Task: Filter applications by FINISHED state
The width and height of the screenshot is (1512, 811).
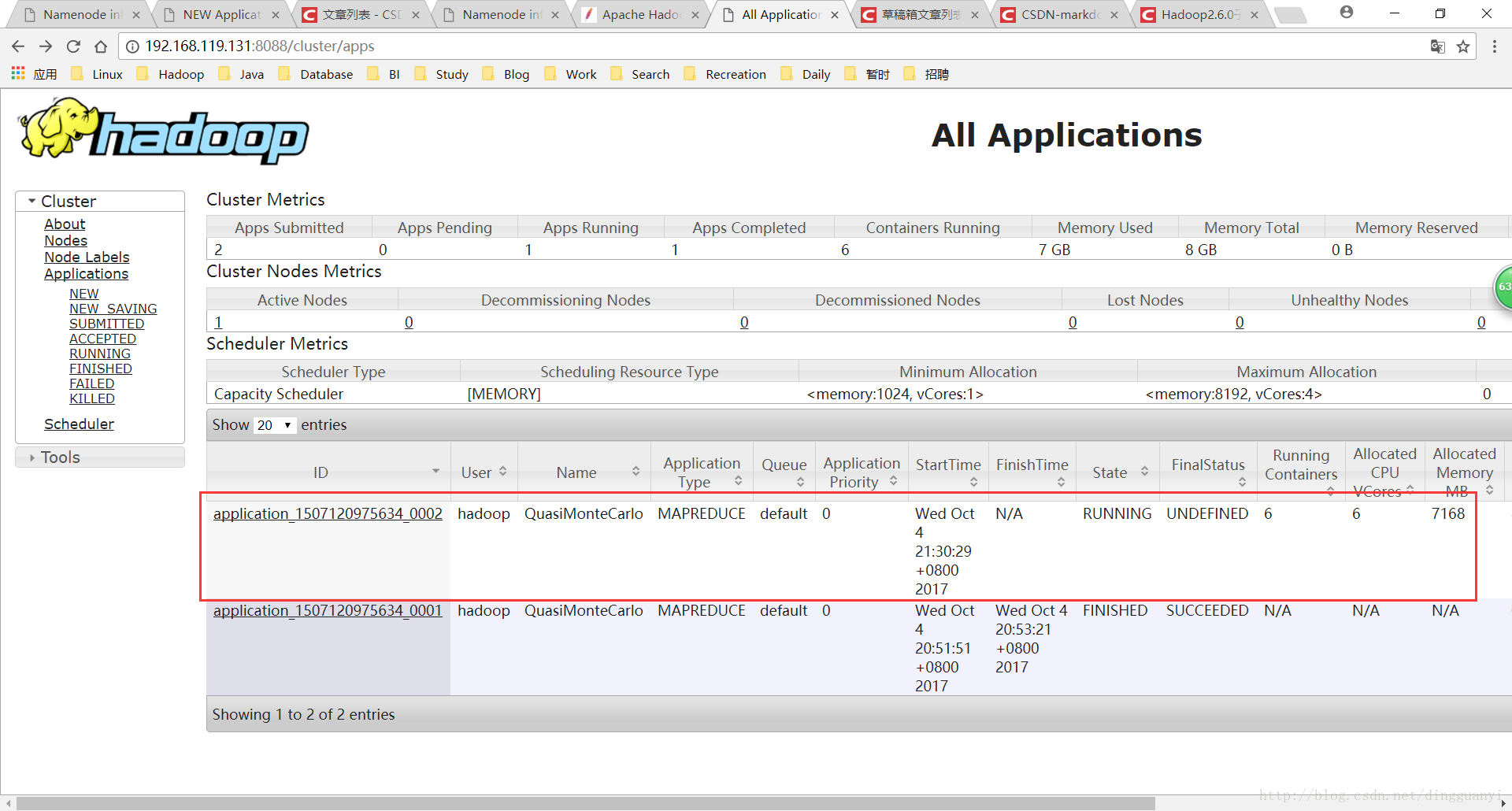Action: [101, 368]
